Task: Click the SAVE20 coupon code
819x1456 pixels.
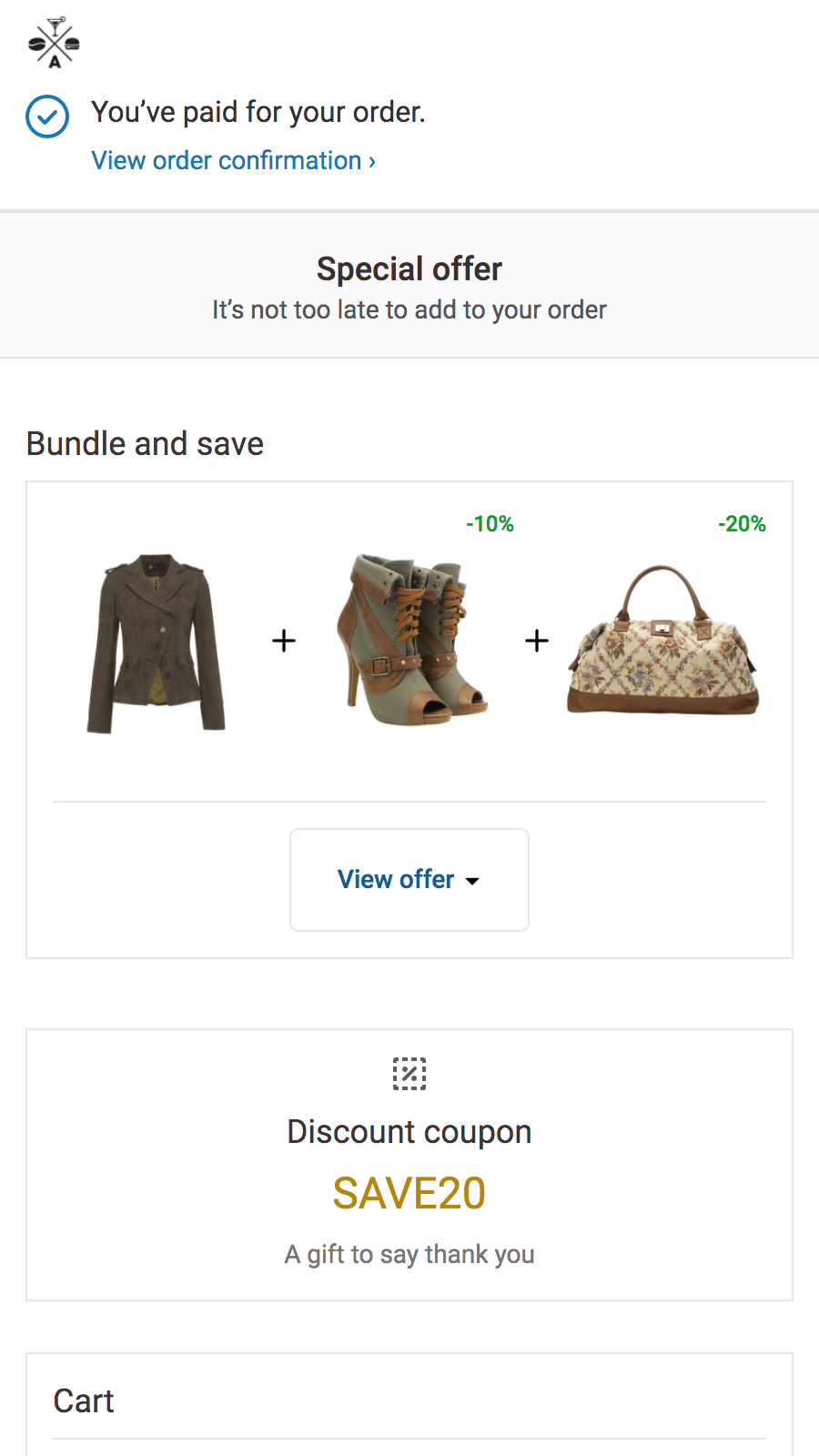Action: click(x=409, y=1193)
